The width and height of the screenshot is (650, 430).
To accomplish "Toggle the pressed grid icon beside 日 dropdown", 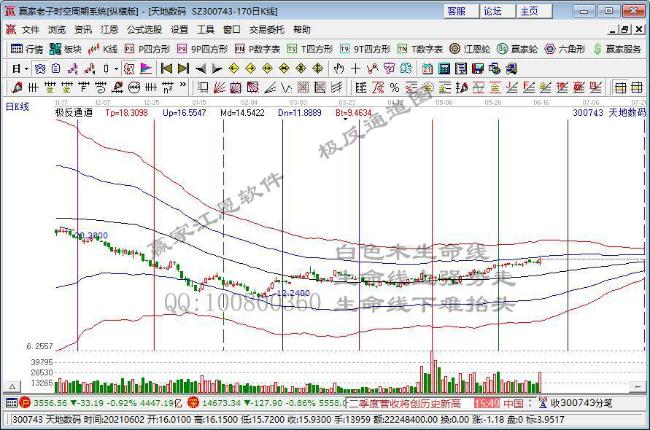I will tap(40, 68).
